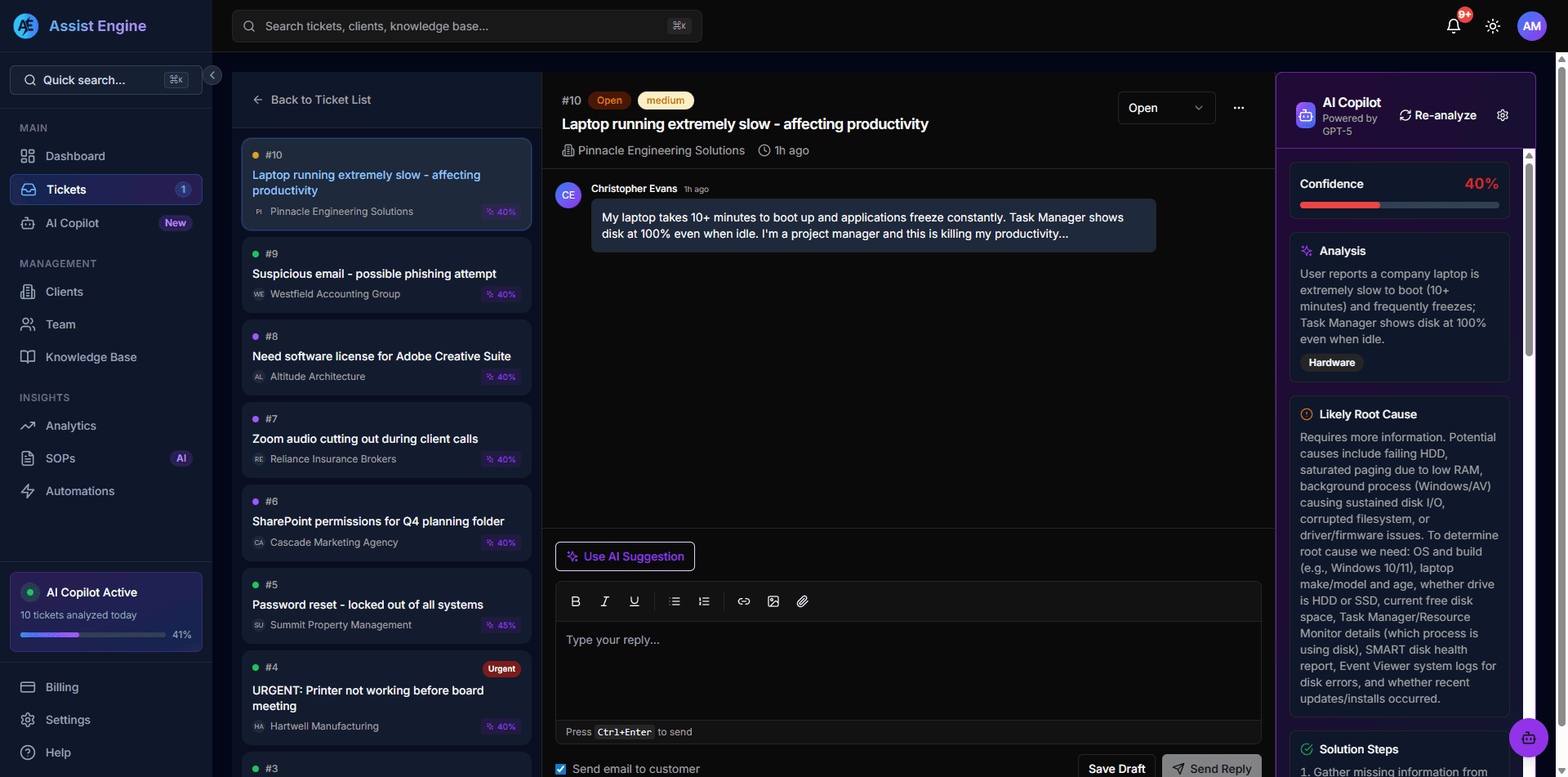Toggle bold formatting in the reply editor

point(576,601)
